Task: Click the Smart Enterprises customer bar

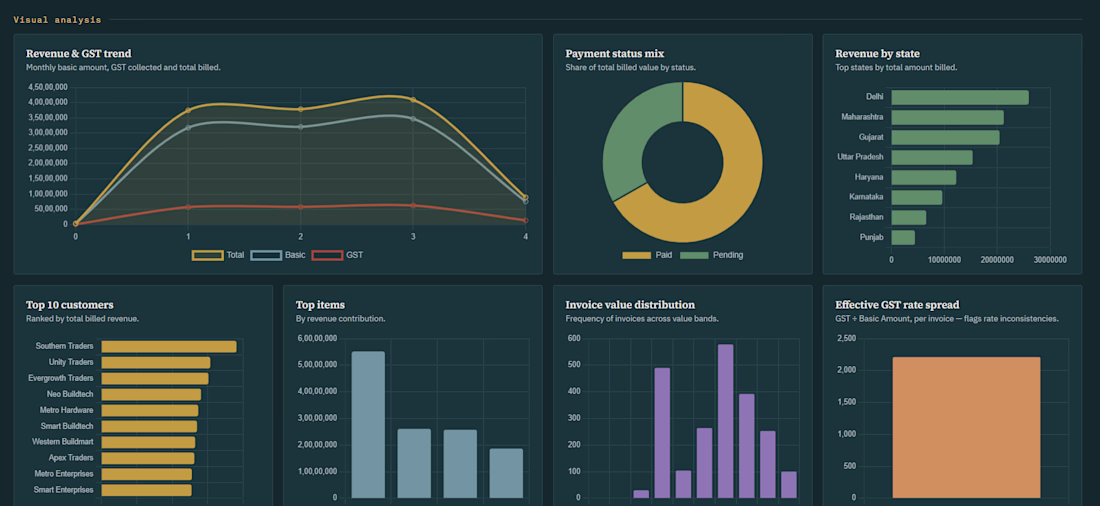Action: point(147,490)
